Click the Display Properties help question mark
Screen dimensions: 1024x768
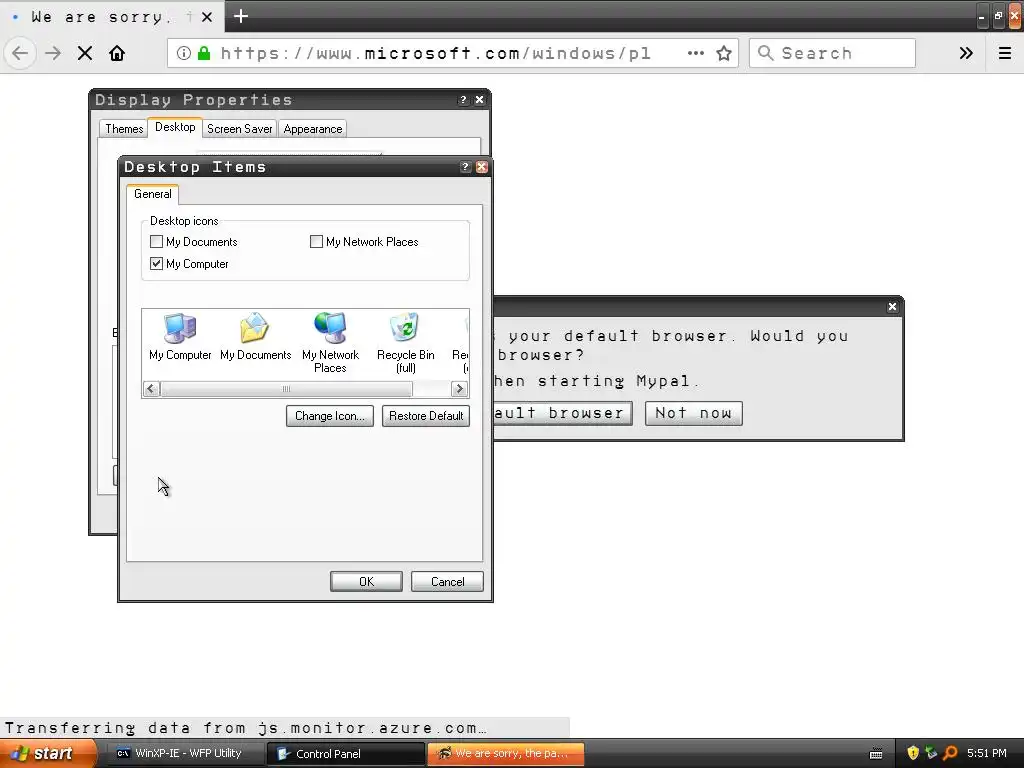click(463, 100)
